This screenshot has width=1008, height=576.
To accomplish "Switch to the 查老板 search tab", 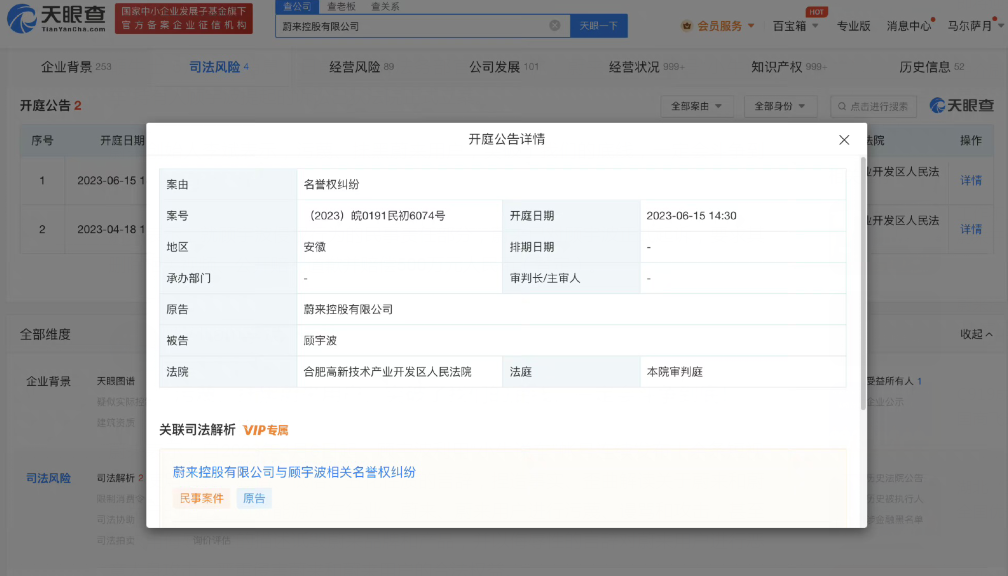I will click(342, 6).
